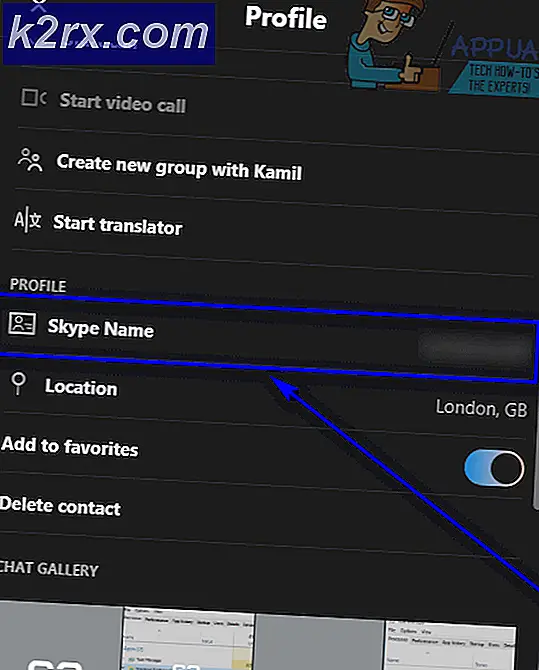Click the blurred Skype name value
The height and width of the screenshot is (670, 539).
coord(474,350)
